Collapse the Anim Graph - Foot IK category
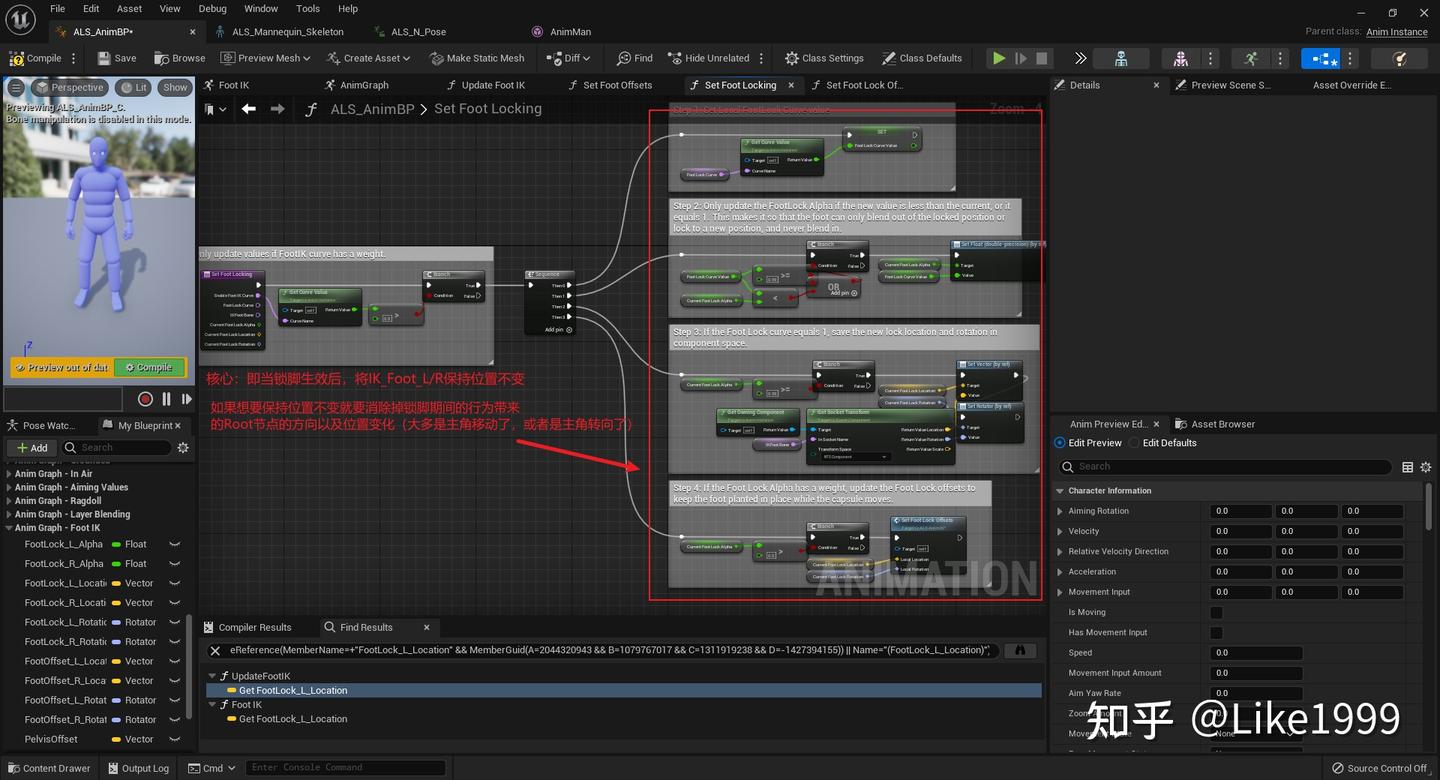Viewport: 1440px width, 780px height. [x=9, y=528]
